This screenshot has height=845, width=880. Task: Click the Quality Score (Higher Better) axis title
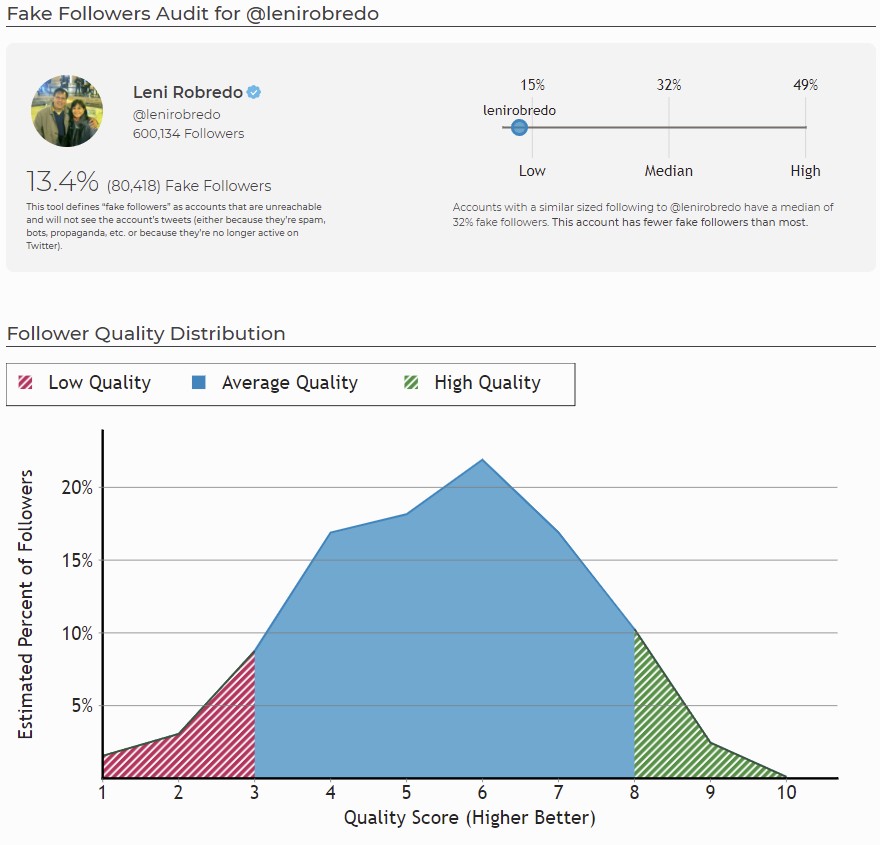470,818
